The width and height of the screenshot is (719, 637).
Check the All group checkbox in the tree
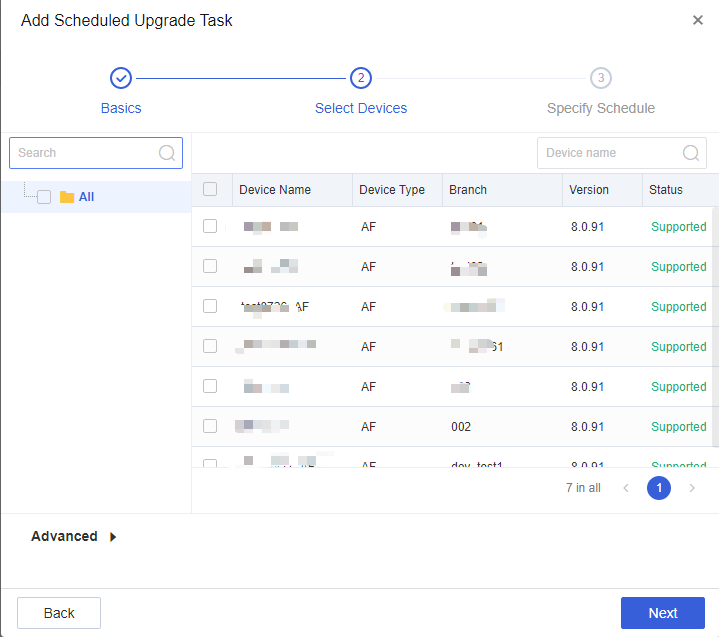tap(44, 197)
